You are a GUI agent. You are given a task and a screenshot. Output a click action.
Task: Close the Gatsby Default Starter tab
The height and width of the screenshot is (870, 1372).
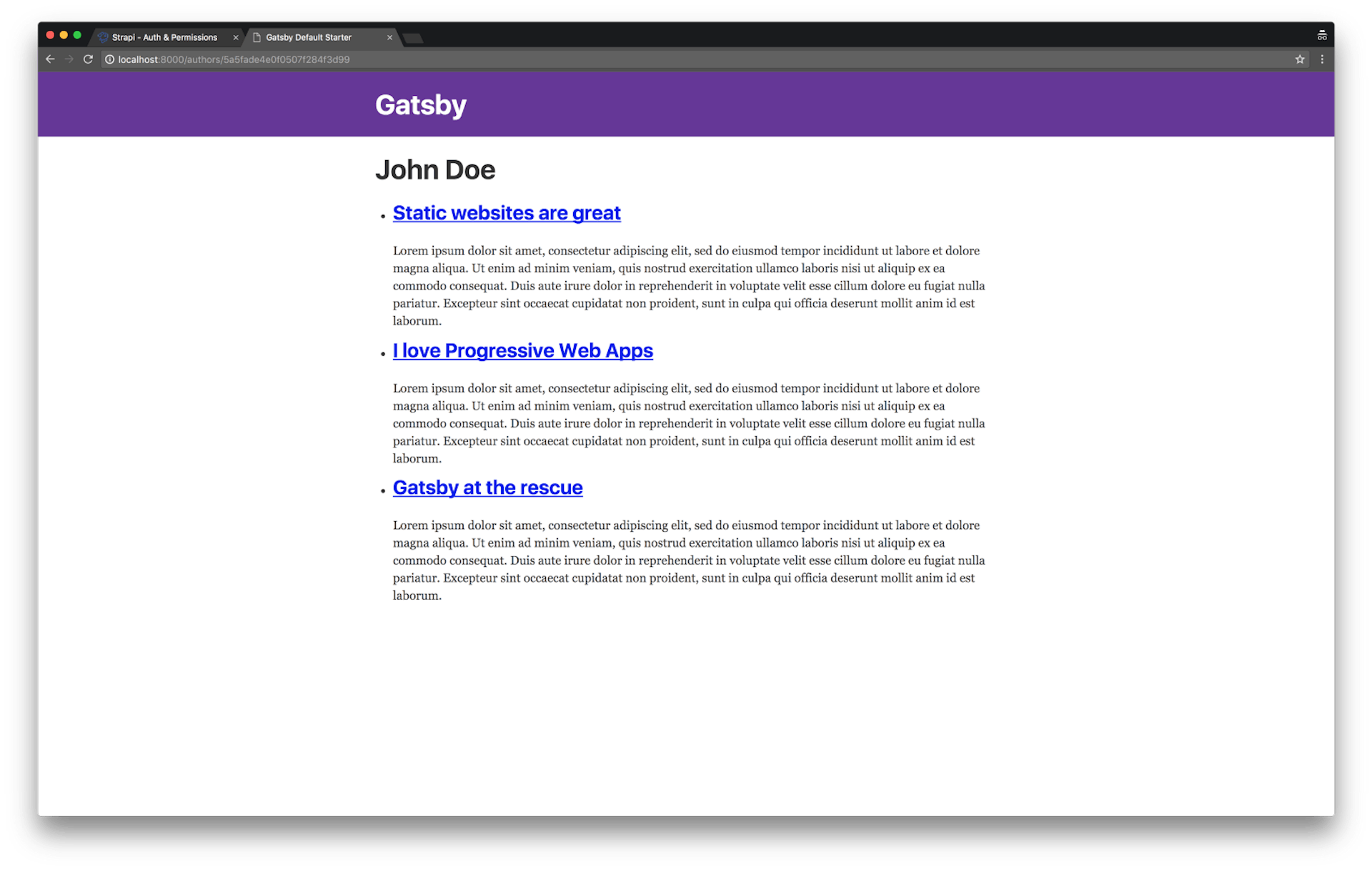pyautogui.click(x=390, y=37)
